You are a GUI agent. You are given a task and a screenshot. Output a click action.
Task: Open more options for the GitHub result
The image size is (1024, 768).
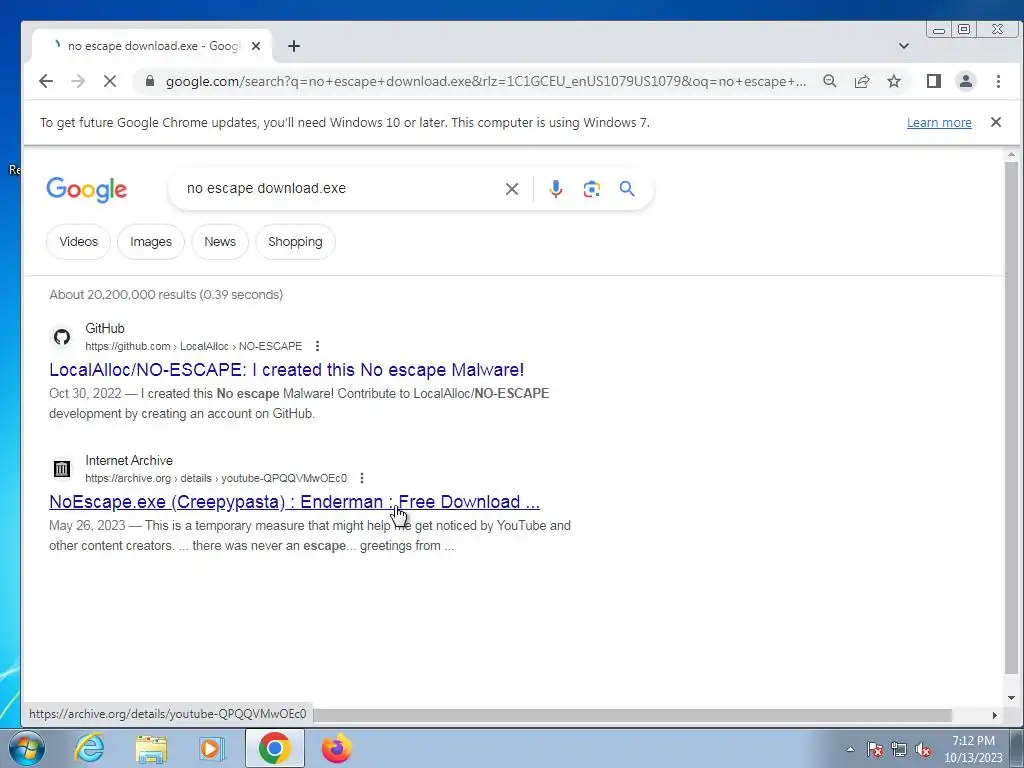[x=317, y=346]
